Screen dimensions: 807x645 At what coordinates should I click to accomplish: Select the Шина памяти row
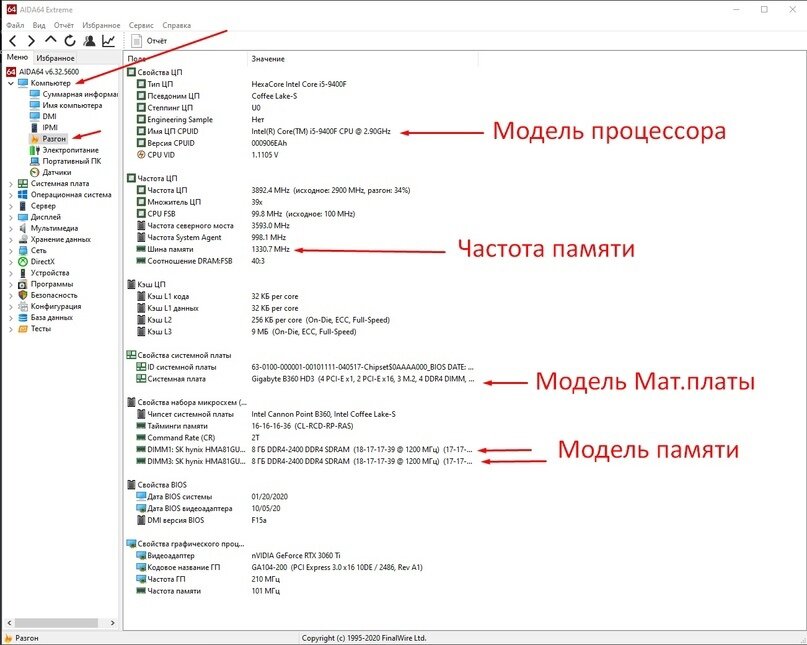click(299, 249)
